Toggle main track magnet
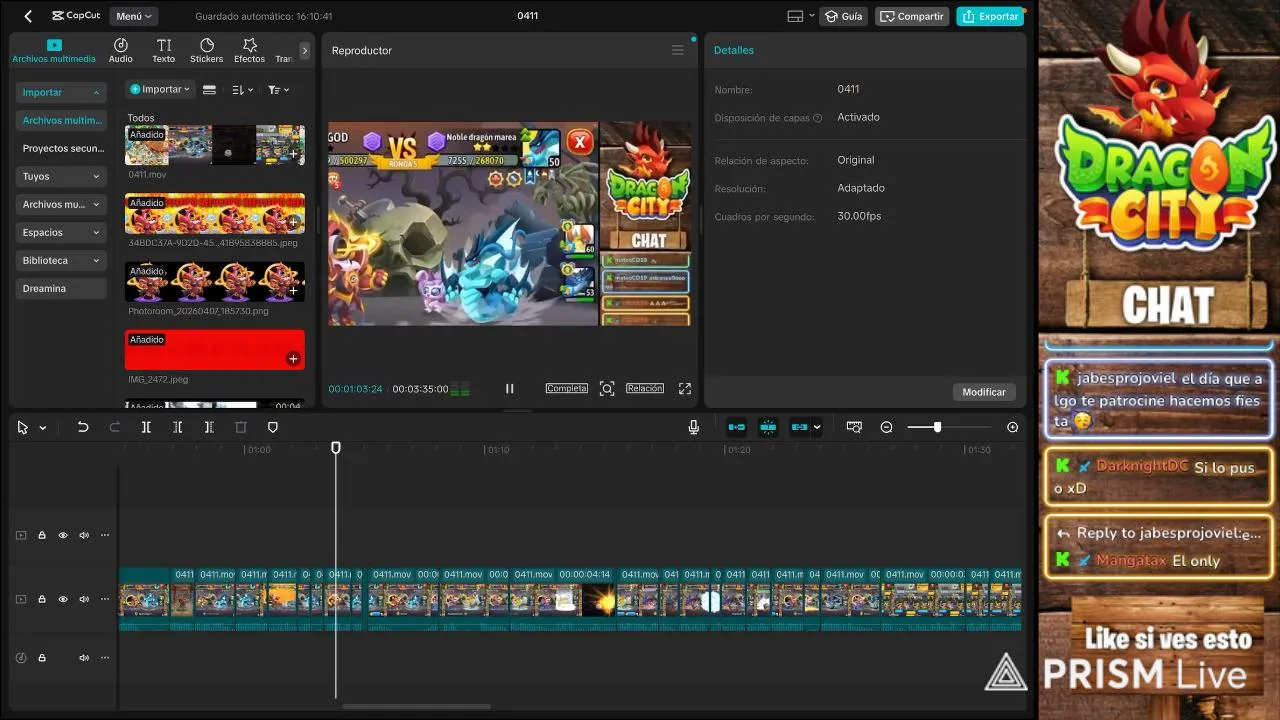 (x=737, y=427)
